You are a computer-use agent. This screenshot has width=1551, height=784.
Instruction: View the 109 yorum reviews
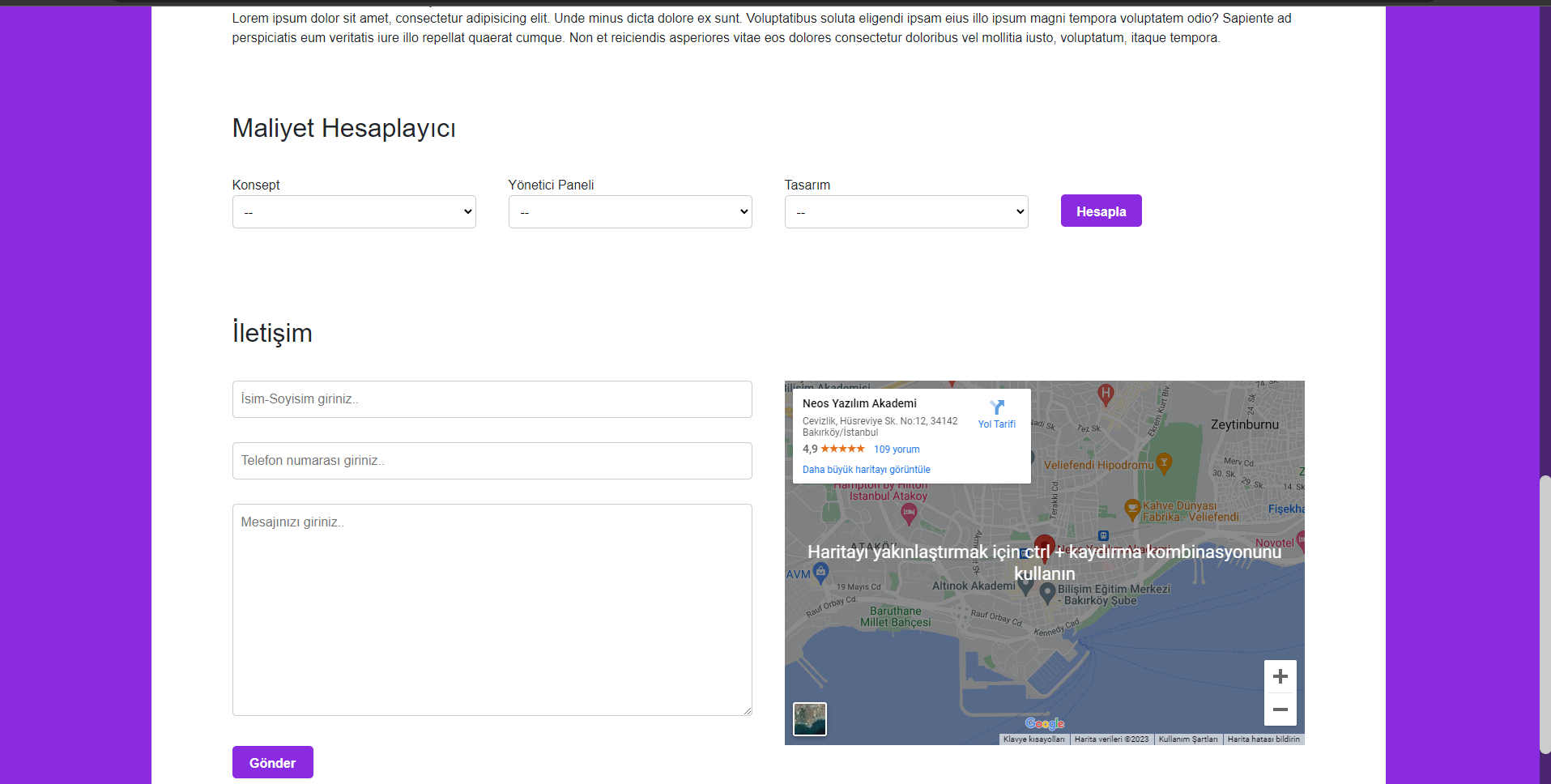(x=897, y=449)
